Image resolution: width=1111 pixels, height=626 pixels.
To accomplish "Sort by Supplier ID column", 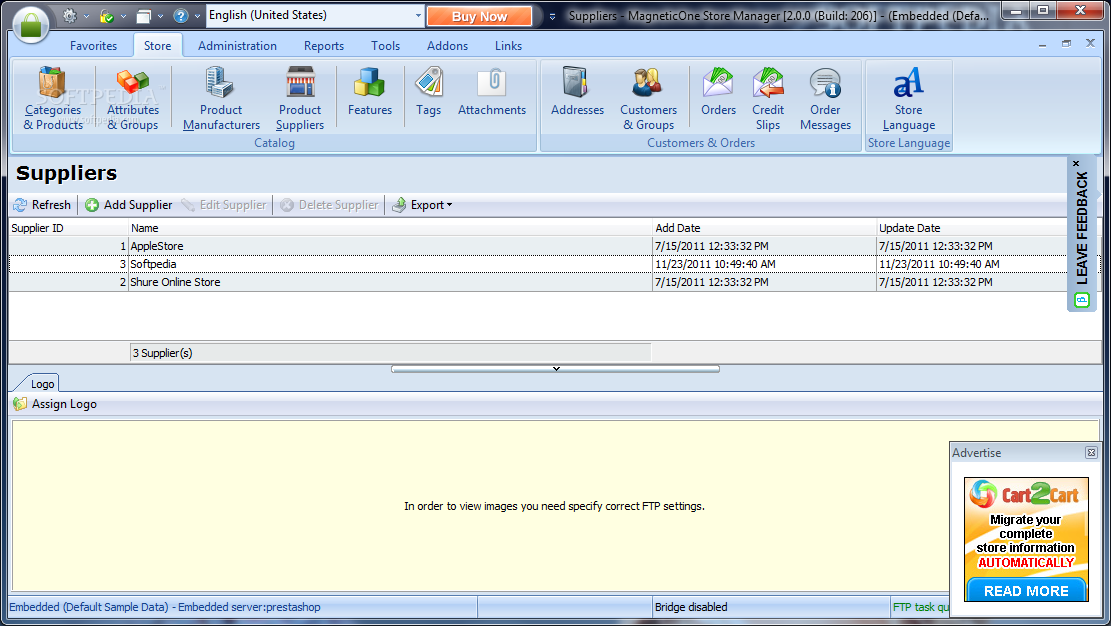I will pyautogui.click(x=68, y=228).
